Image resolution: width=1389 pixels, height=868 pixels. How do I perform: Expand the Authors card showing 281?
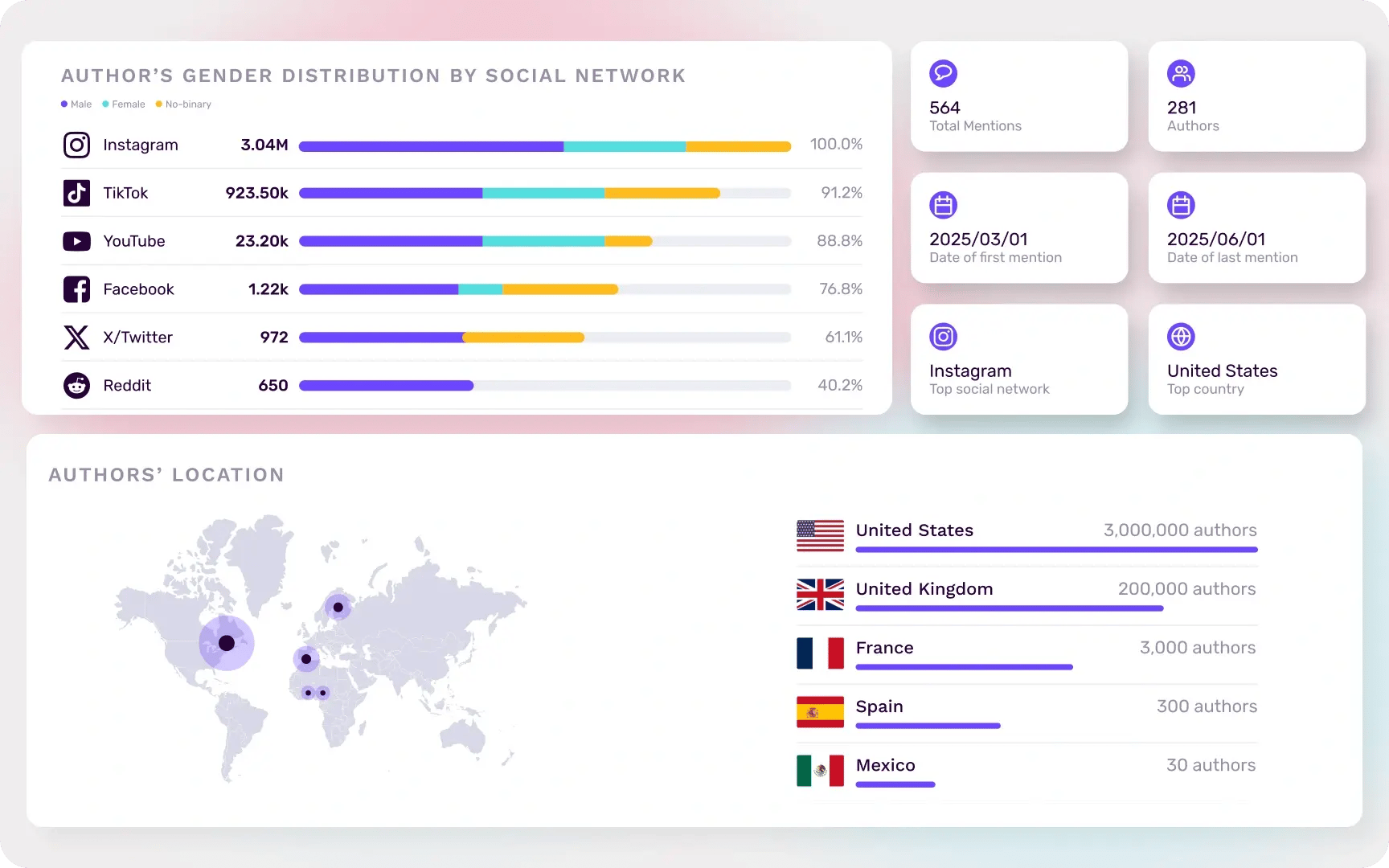pyautogui.click(x=1256, y=96)
